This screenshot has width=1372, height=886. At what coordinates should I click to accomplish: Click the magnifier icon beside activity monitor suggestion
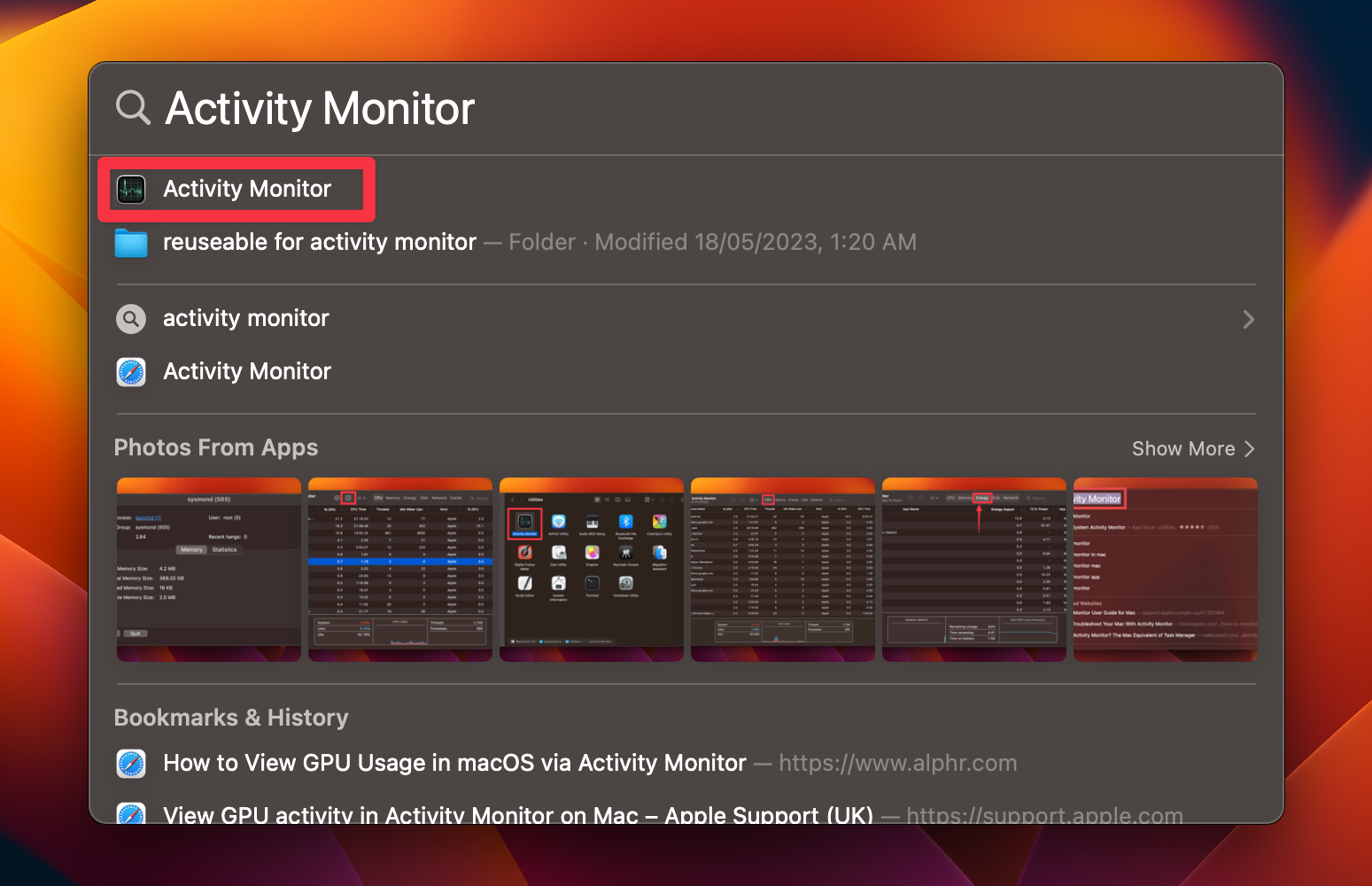pos(131,318)
